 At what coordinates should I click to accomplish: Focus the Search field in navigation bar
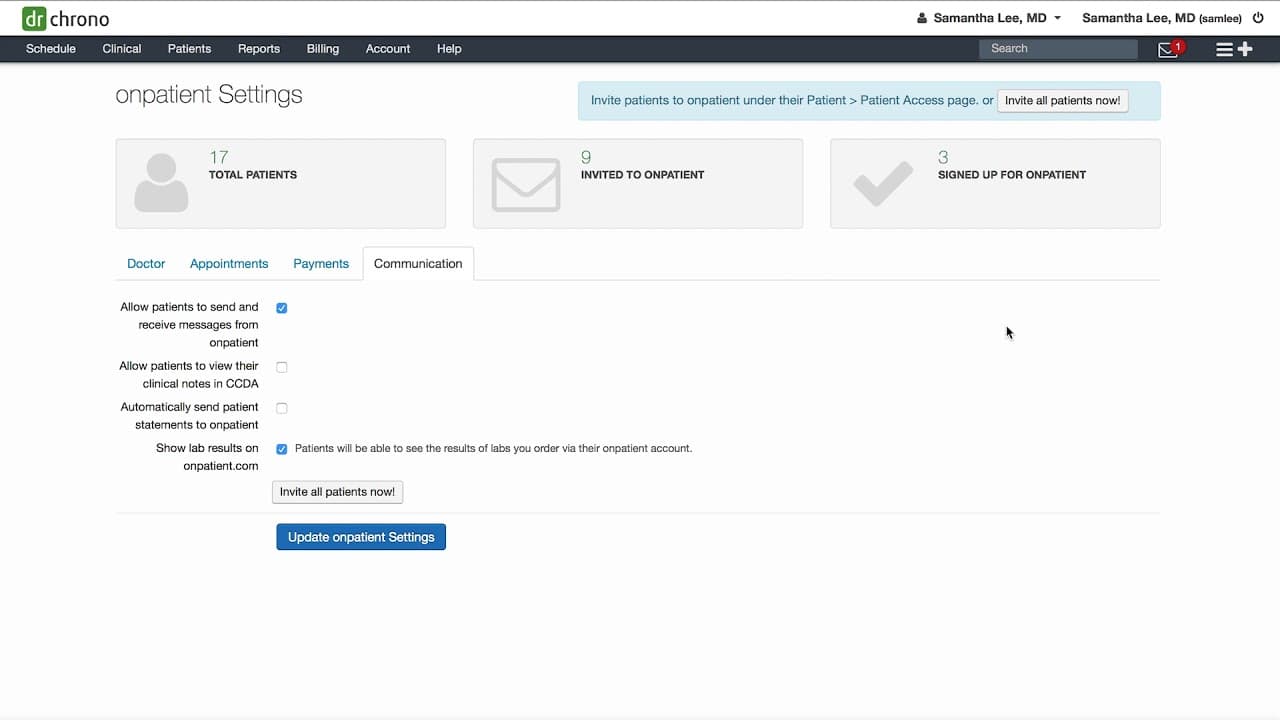coord(1059,48)
